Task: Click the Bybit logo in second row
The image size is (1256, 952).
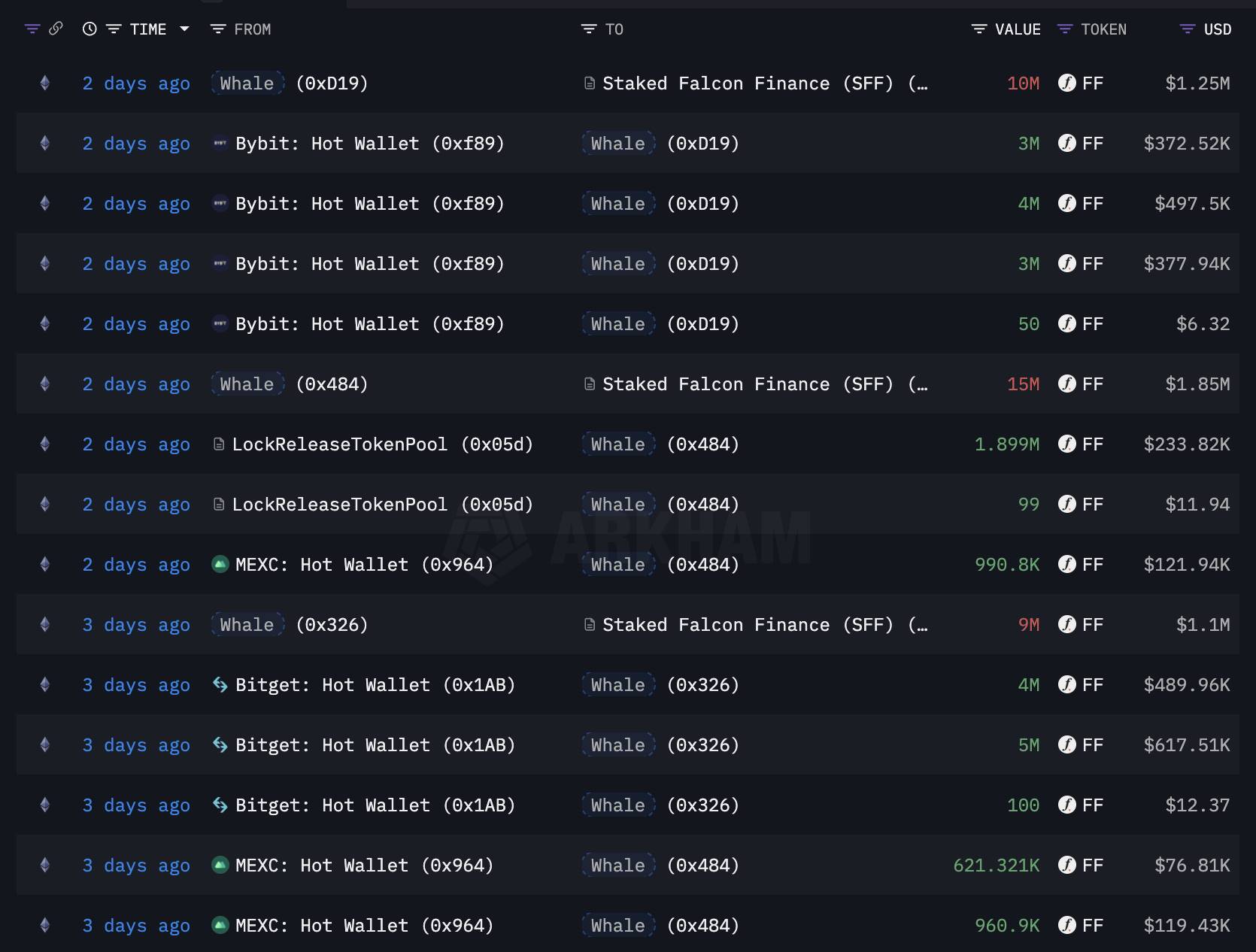Action: click(220, 144)
